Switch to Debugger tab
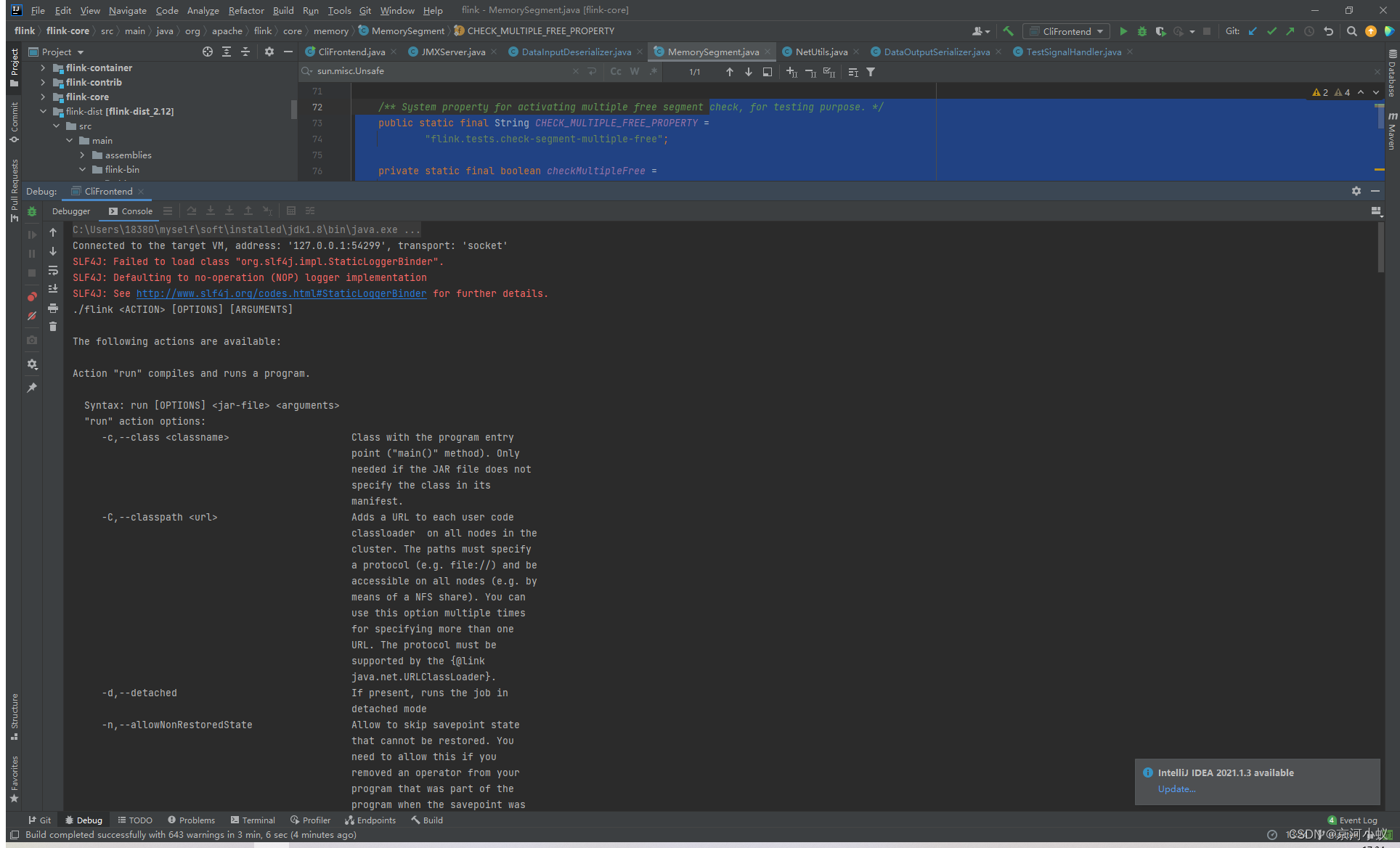This screenshot has height=848, width=1400. [x=71, y=211]
